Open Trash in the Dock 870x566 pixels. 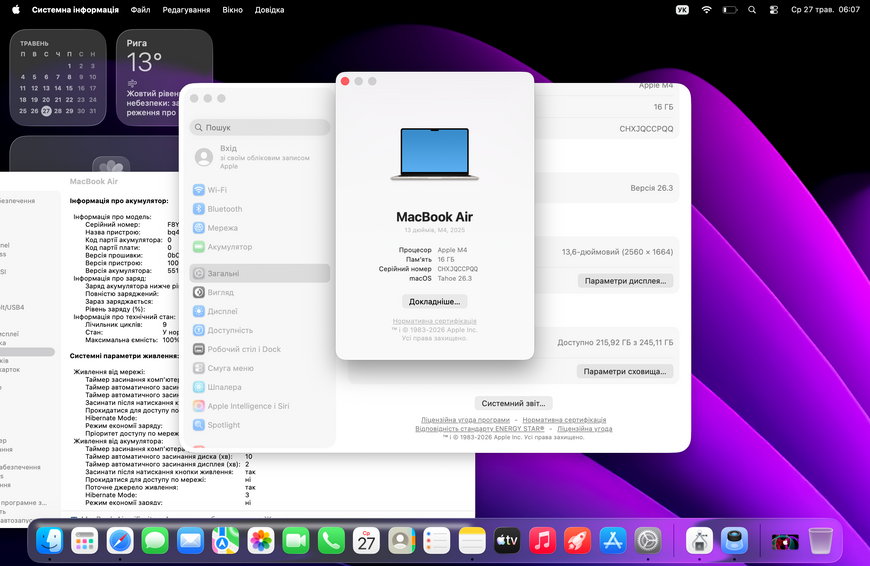[x=821, y=540]
